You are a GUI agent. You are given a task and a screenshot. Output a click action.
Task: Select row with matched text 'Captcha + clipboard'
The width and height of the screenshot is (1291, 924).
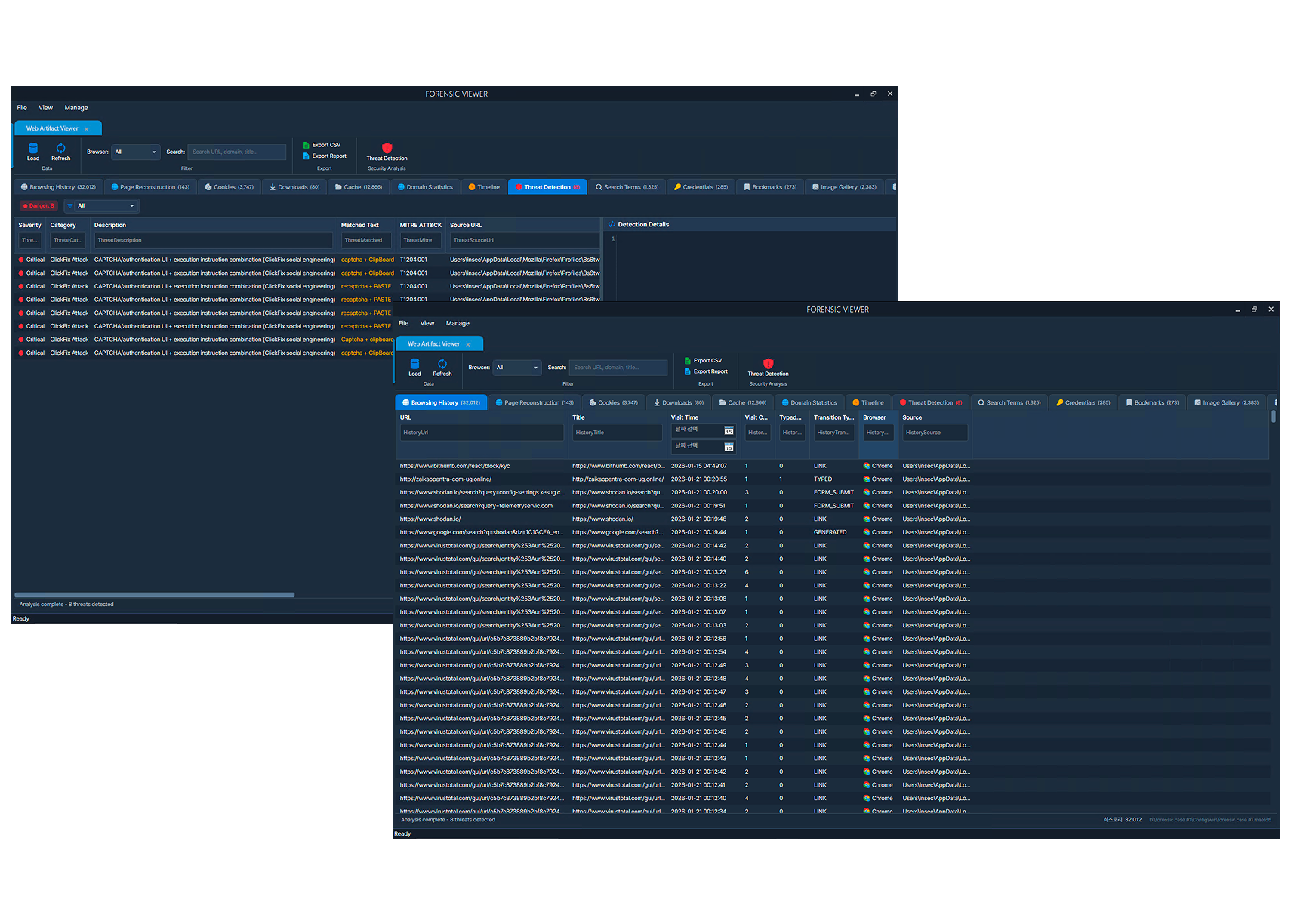point(204,340)
